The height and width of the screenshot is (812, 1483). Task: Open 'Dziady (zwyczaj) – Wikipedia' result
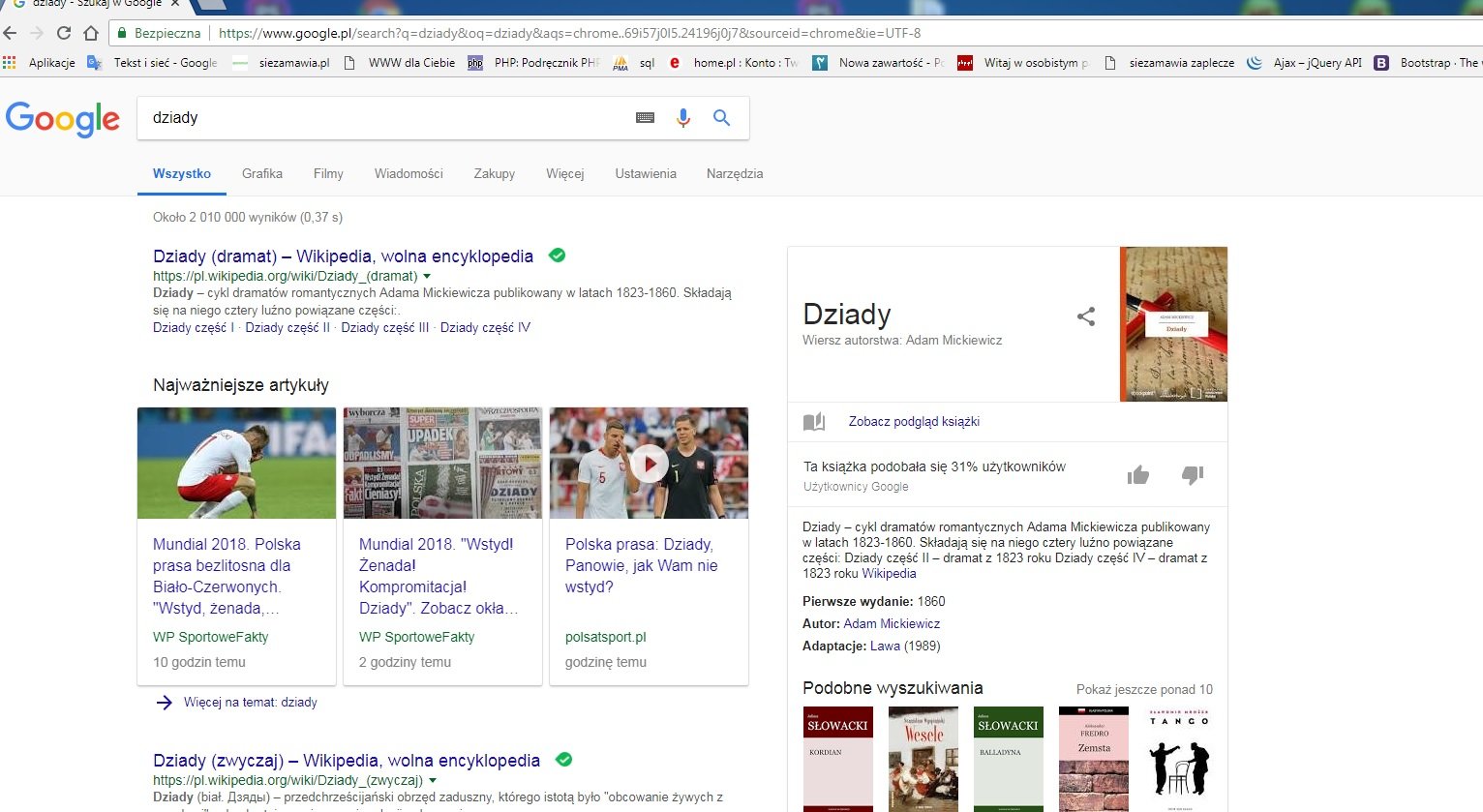coord(347,761)
